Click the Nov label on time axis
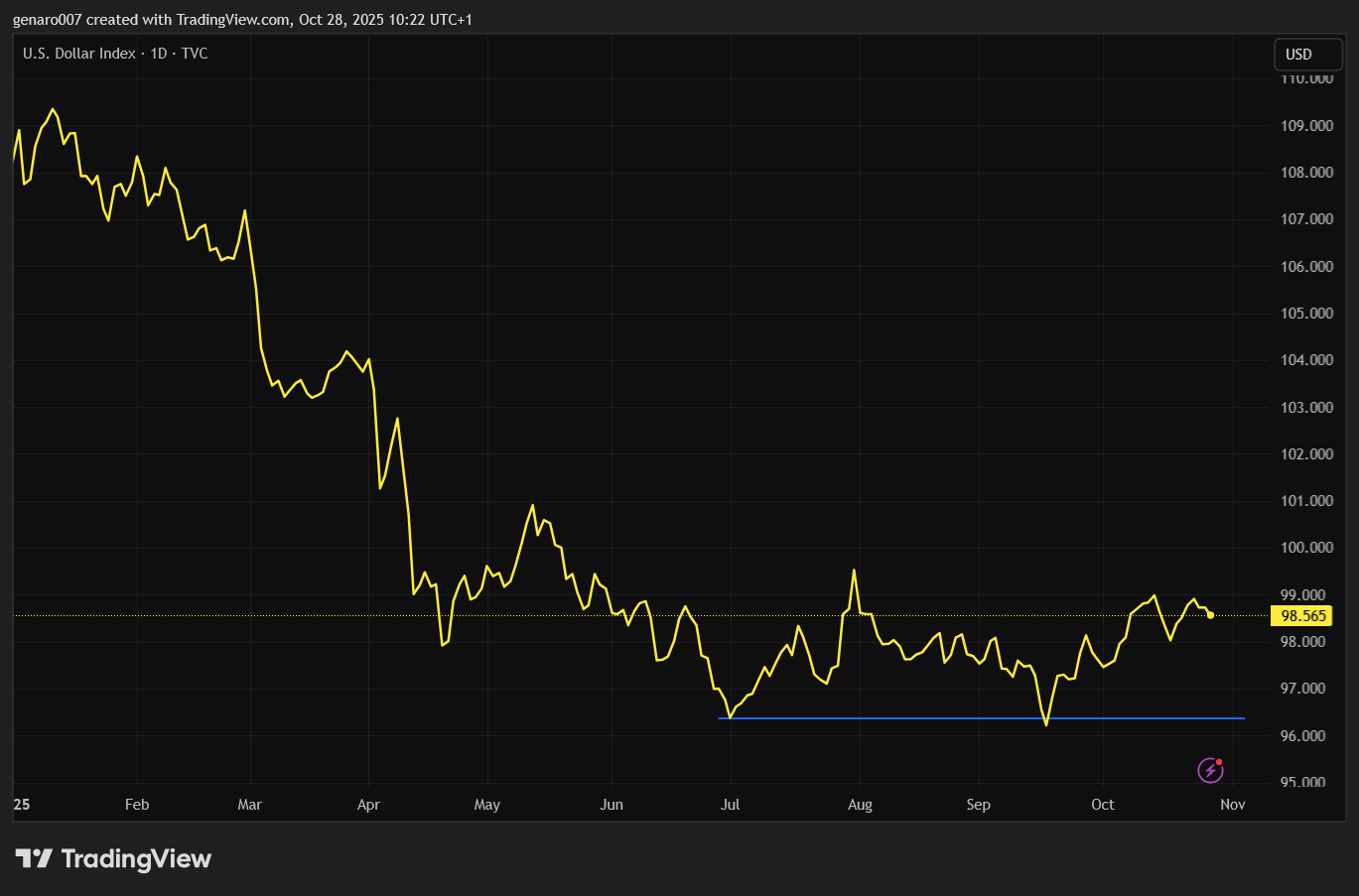 (1233, 805)
